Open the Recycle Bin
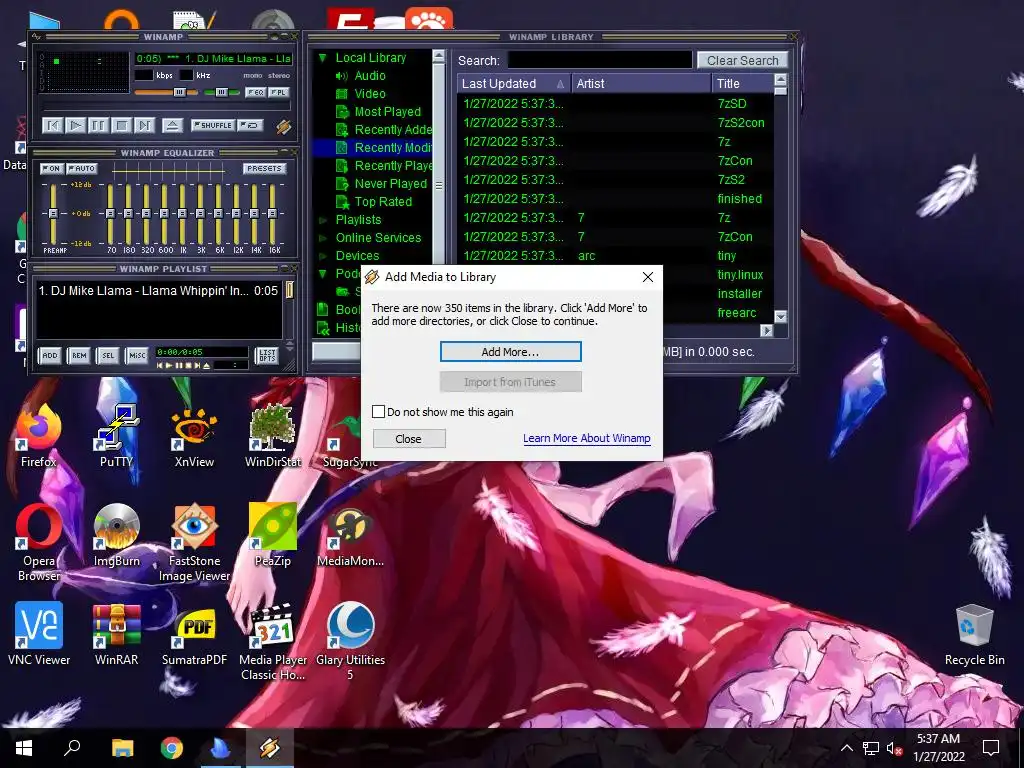Viewport: 1024px width, 768px height. (974, 634)
